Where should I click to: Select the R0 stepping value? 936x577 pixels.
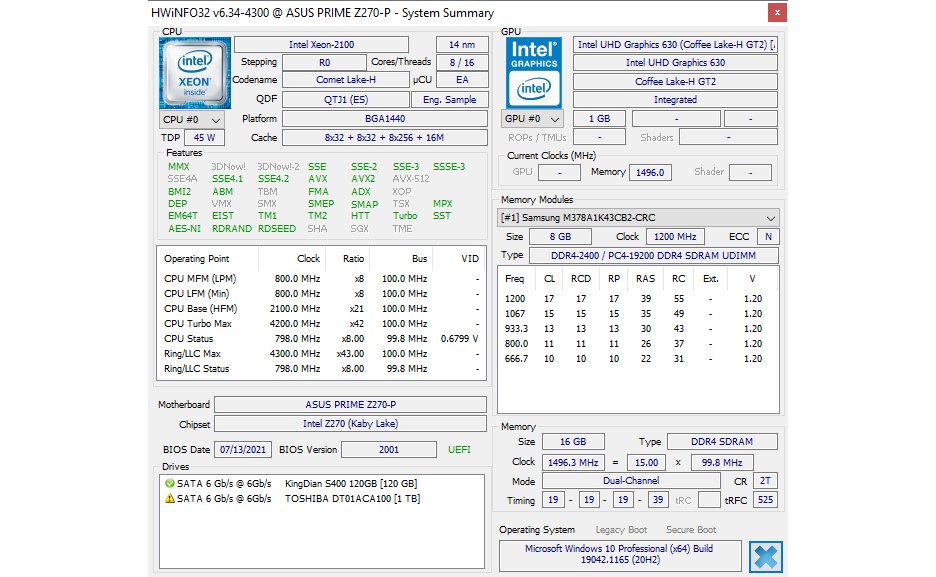(x=324, y=63)
